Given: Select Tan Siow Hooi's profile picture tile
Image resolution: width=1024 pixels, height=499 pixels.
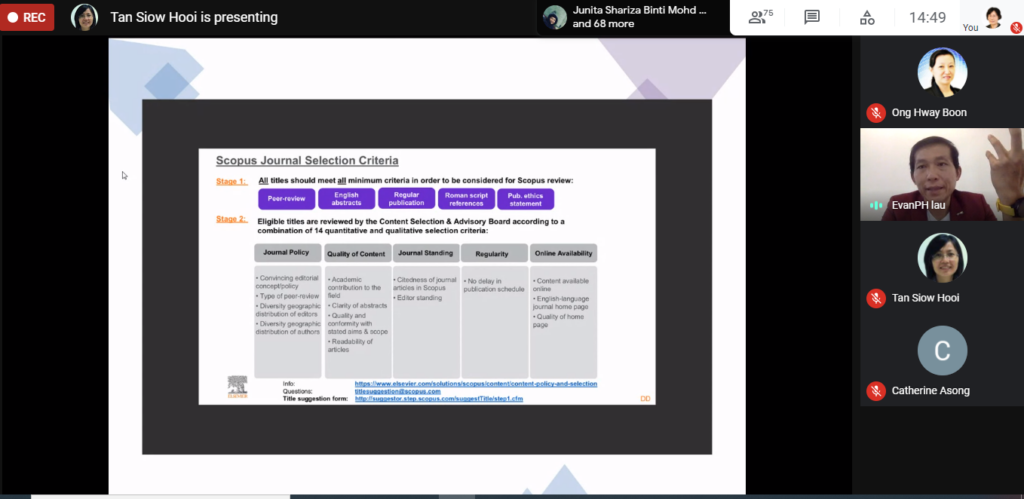Looking at the screenshot, I should coord(942,257).
